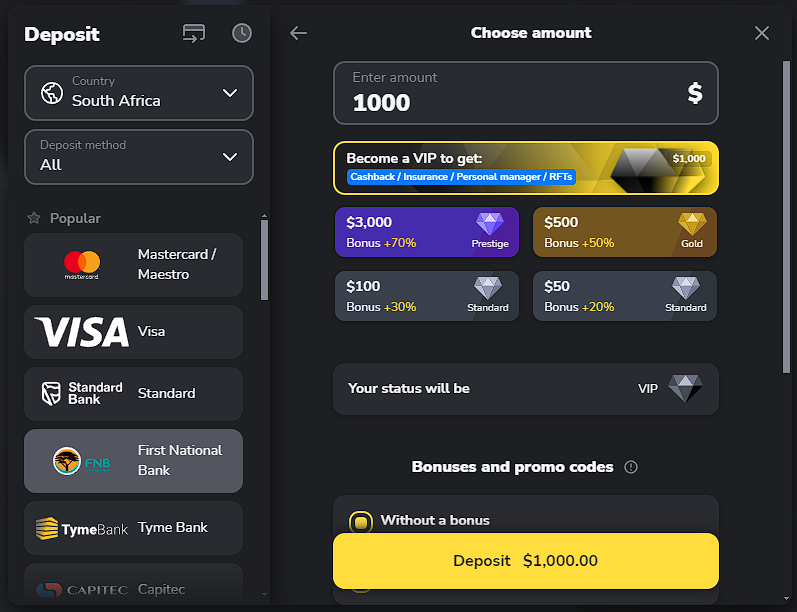The image size is (797, 612).
Task: Expand the Country South Africa dropdown
Action: coord(139,93)
